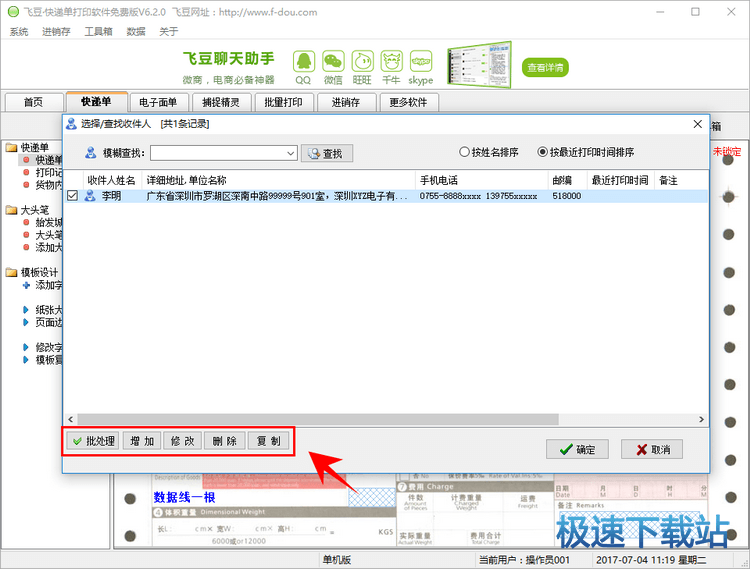Switch to the 批量打印 tab
Screen dimensions: 750x569
coord(283,102)
